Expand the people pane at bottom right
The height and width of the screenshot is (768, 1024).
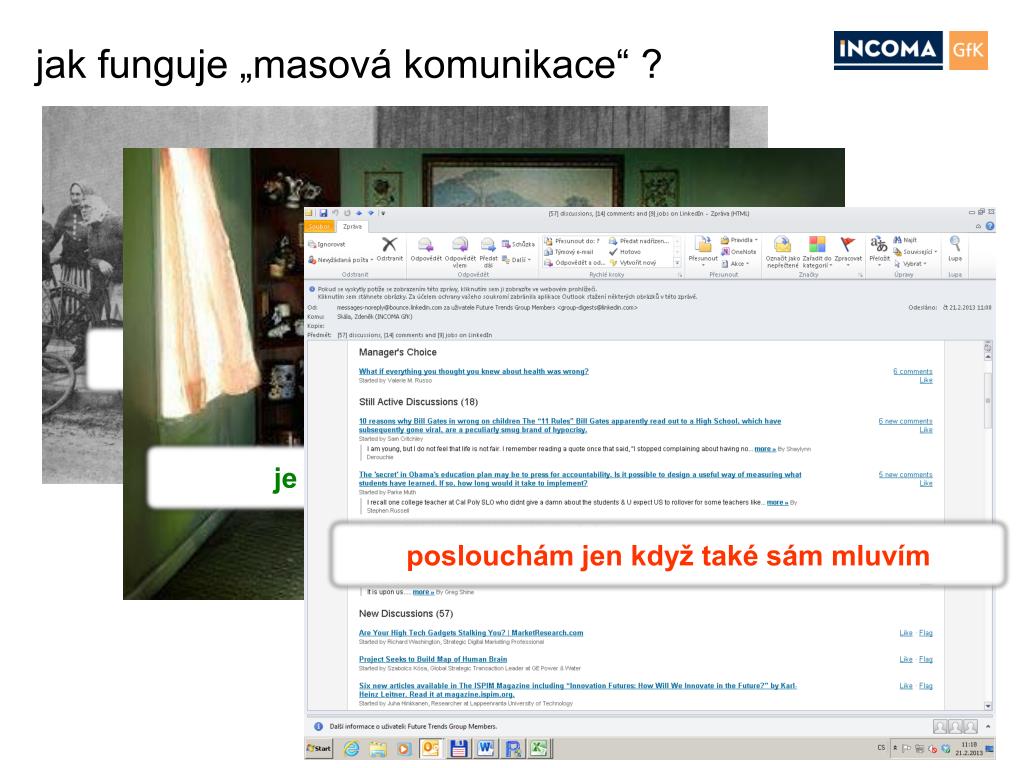tap(987, 726)
